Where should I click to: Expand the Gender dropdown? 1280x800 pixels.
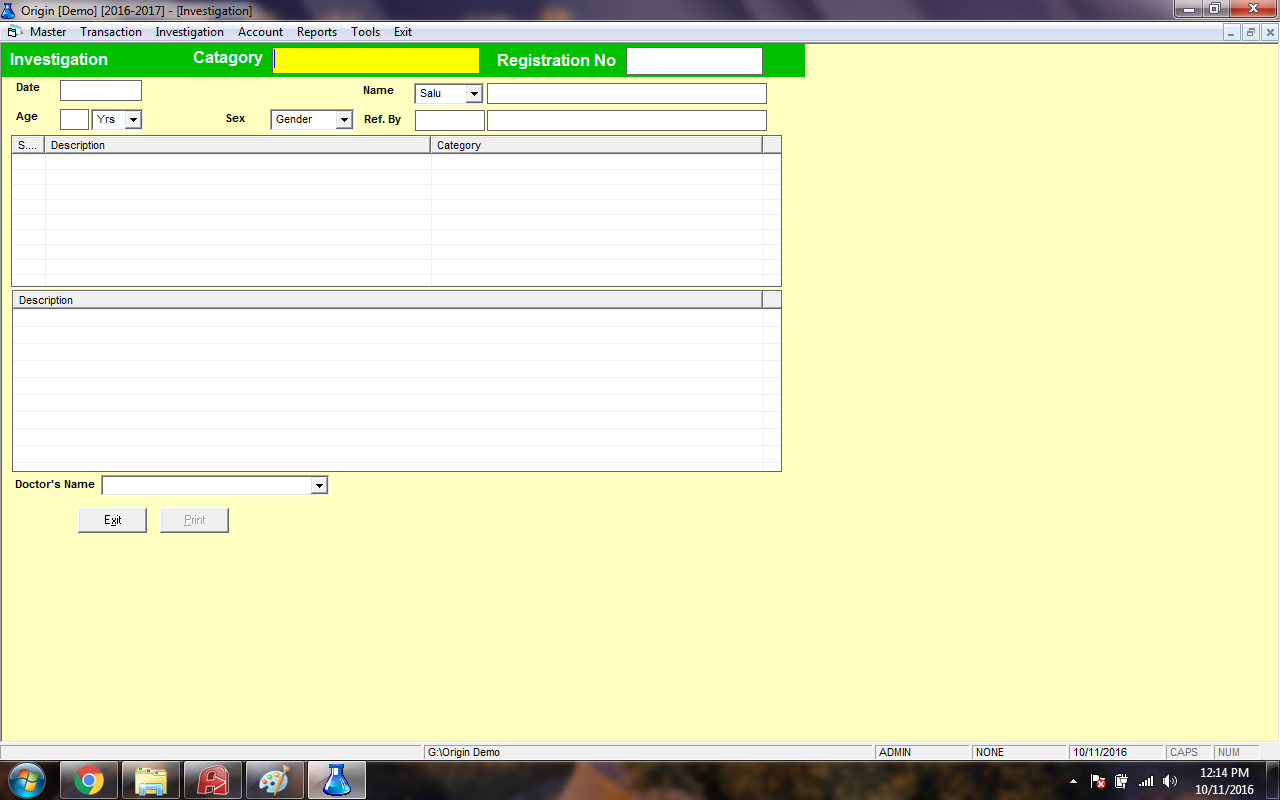click(x=344, y=120)
